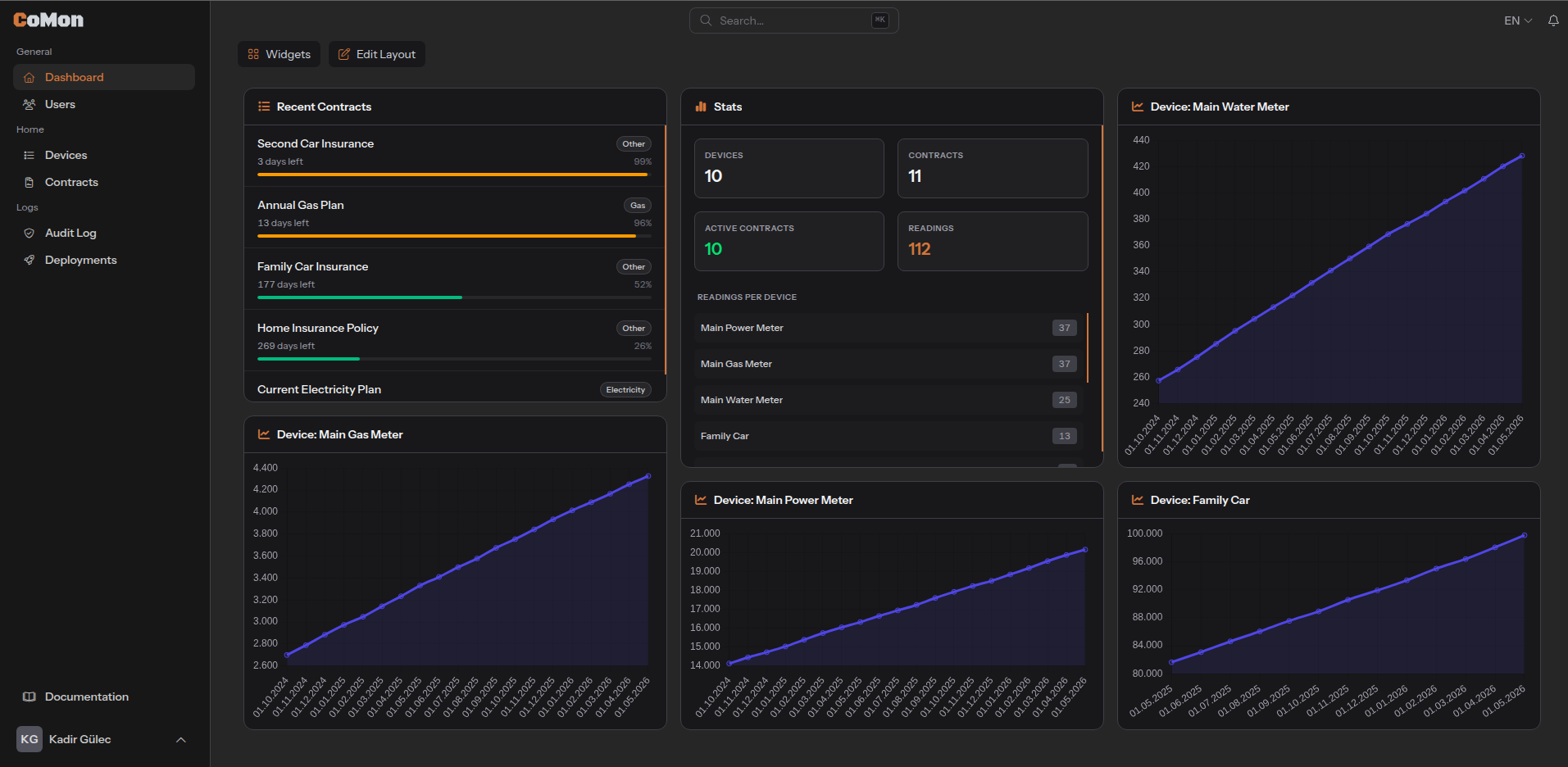The height and width of the screenshot is (767, 1568).
Task: Expand the Kadir Gülec user menu chevron
Action: pos(181,740)
